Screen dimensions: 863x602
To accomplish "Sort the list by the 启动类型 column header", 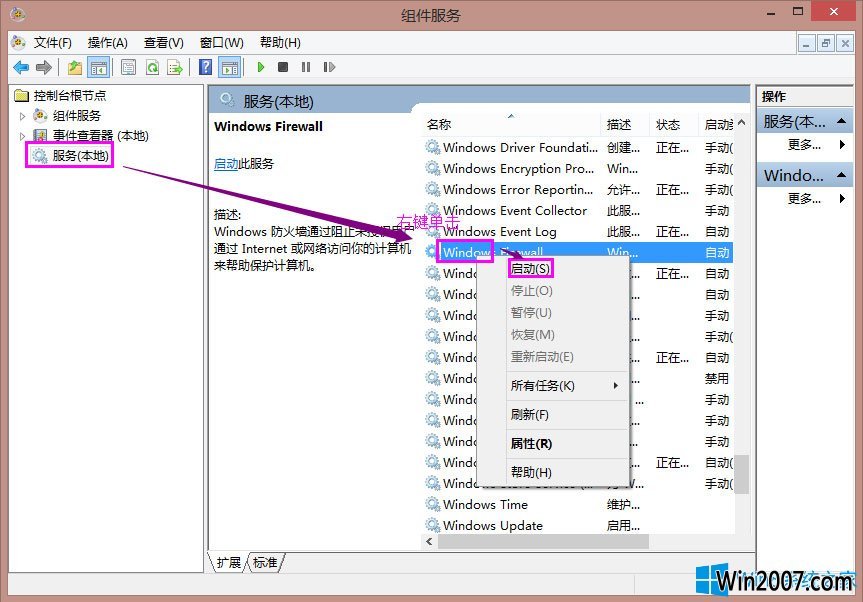I will pos(716,125).
